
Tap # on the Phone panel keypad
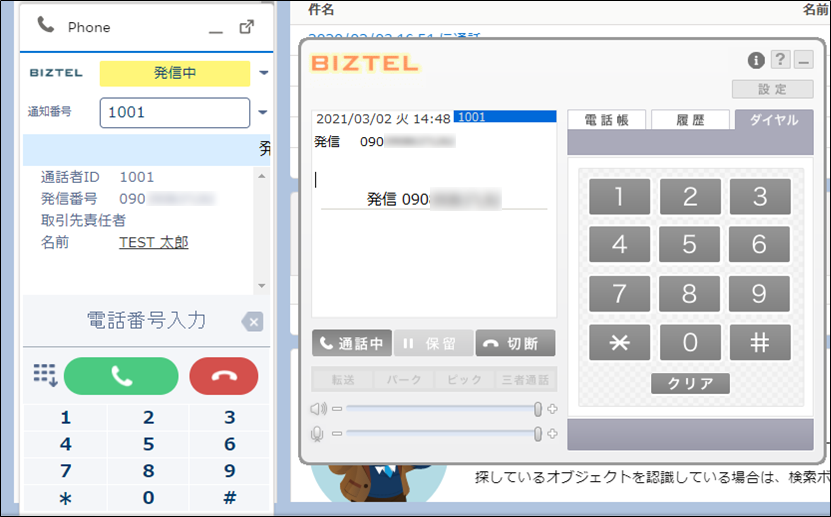coord(229,498)
